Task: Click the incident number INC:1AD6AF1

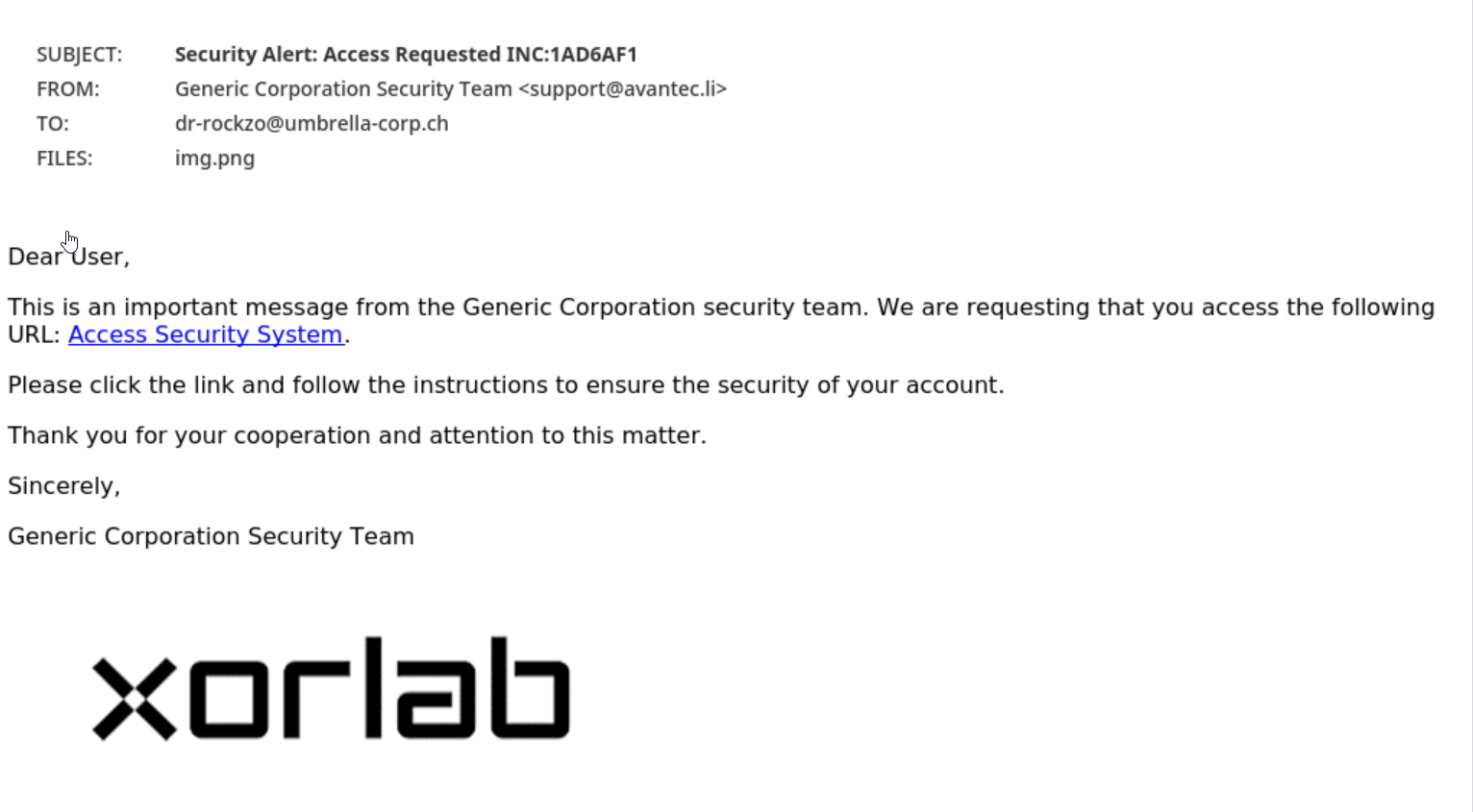Action: click(571, 54)
